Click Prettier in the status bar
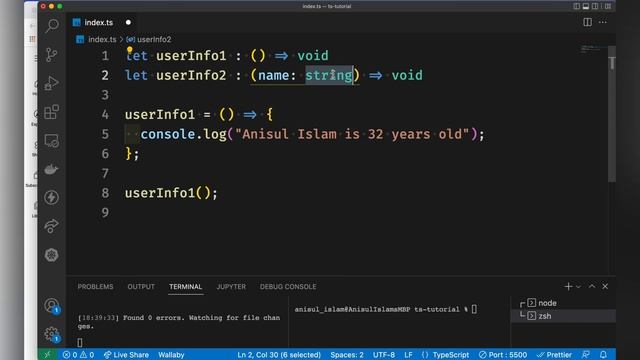Screen dimensions: 640x360 click(554, 355)
